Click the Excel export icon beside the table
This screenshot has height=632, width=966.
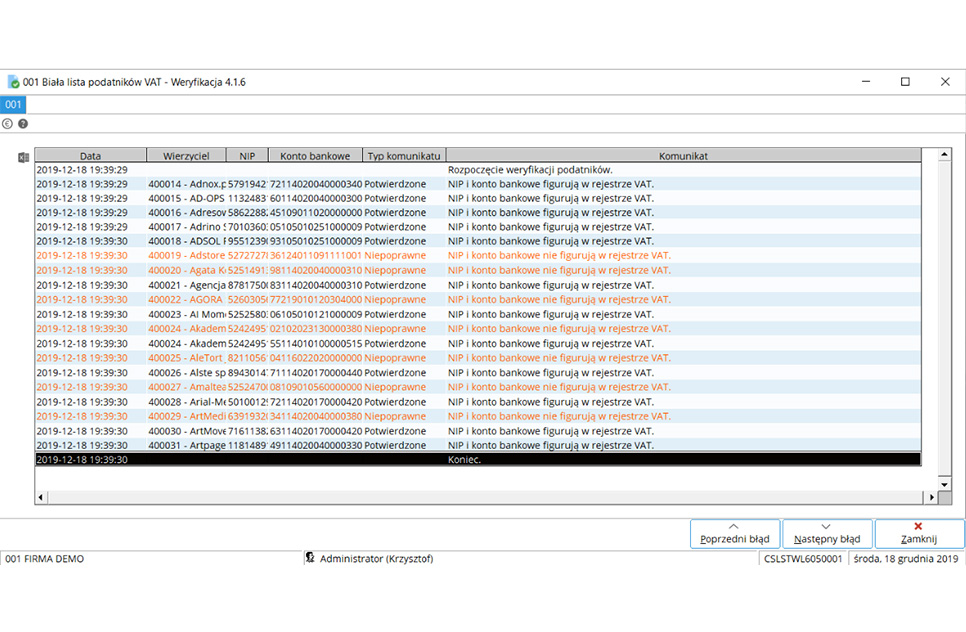[22, 157]
